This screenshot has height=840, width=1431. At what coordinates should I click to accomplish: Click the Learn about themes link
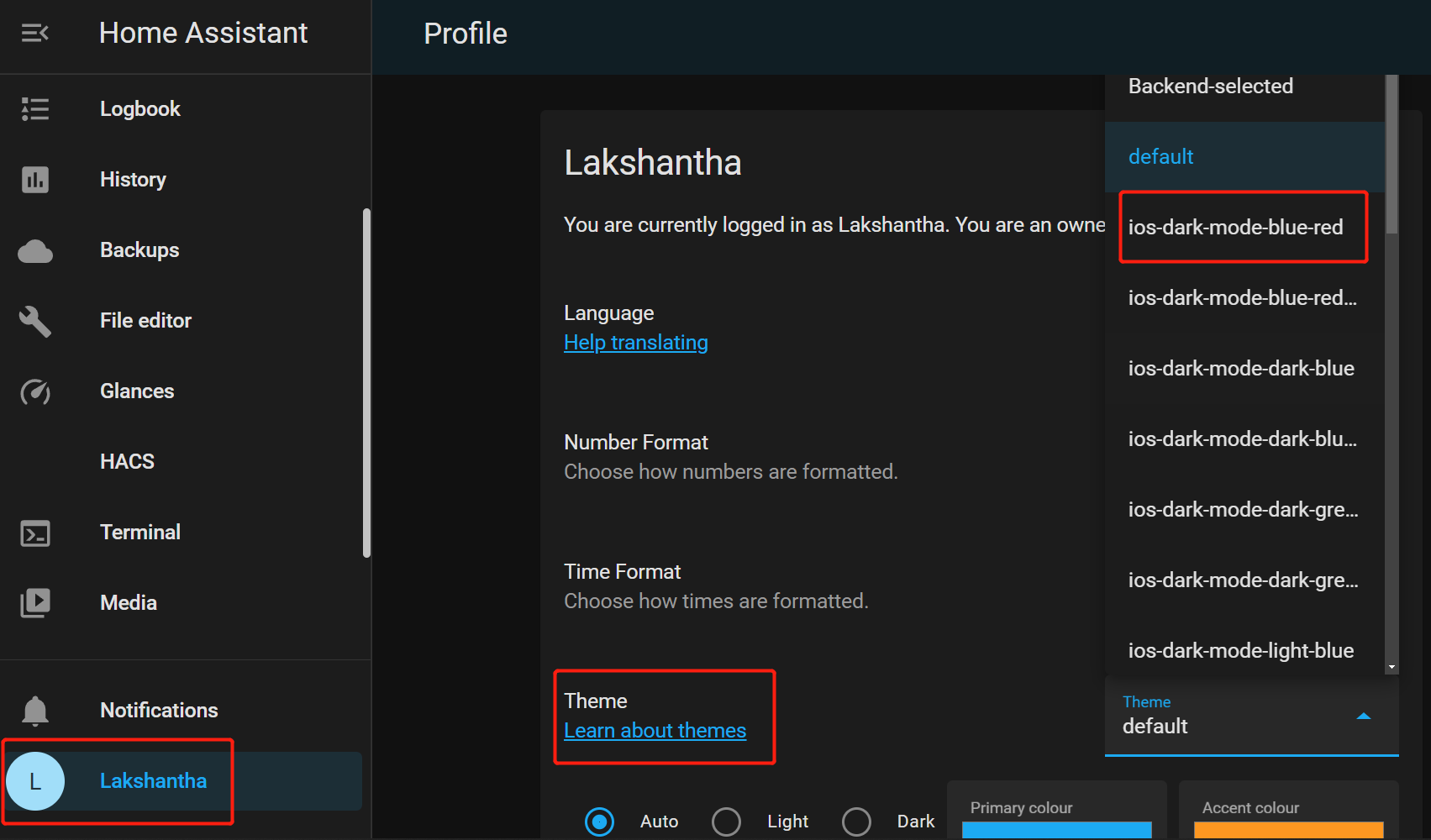tap(655, 731)
